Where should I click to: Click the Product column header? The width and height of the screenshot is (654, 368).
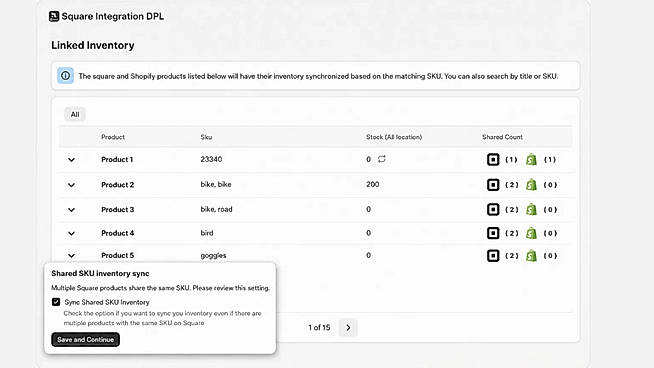click(x=113, y=137)
